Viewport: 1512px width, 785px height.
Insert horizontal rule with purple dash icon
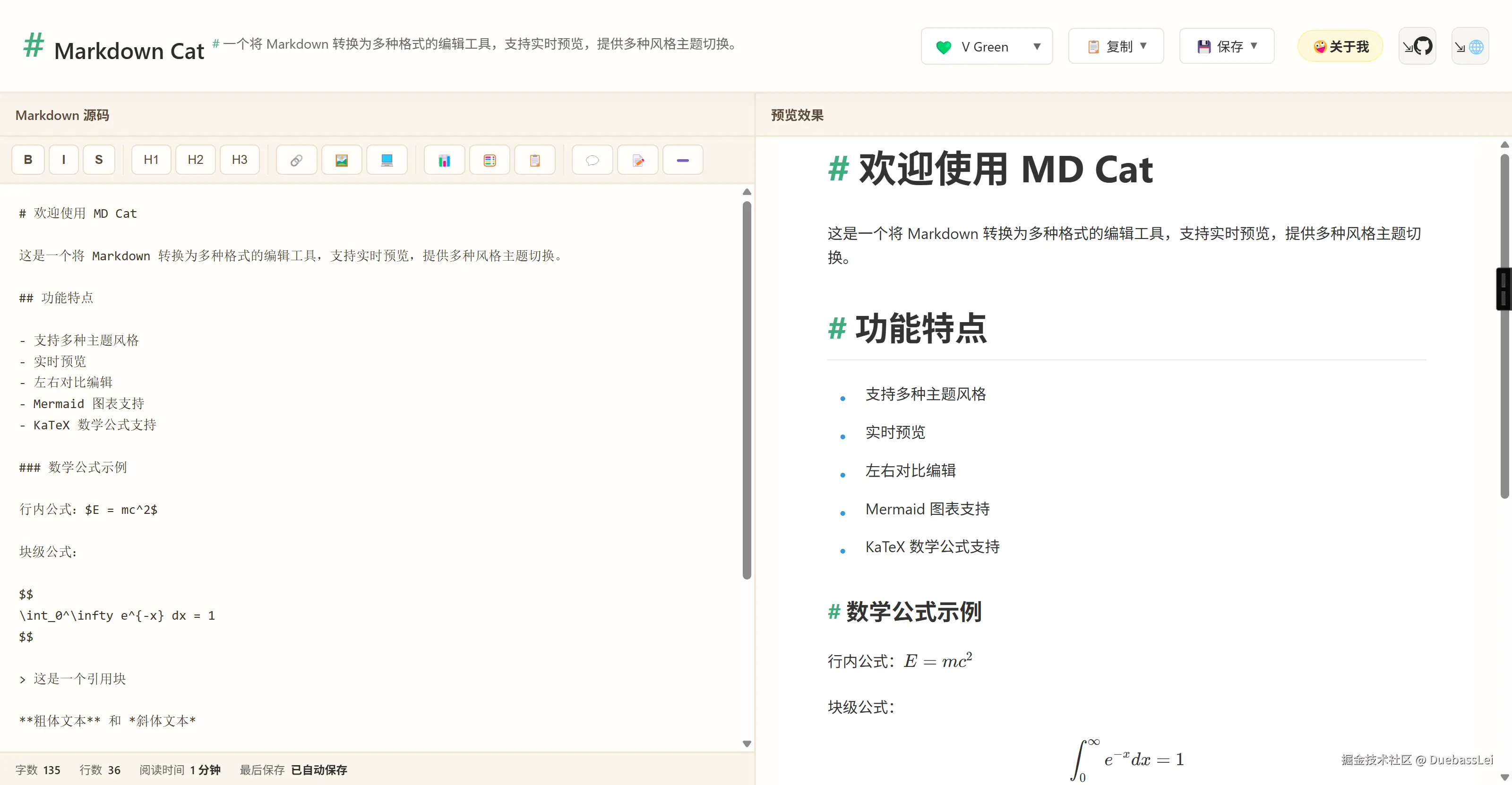683,160
